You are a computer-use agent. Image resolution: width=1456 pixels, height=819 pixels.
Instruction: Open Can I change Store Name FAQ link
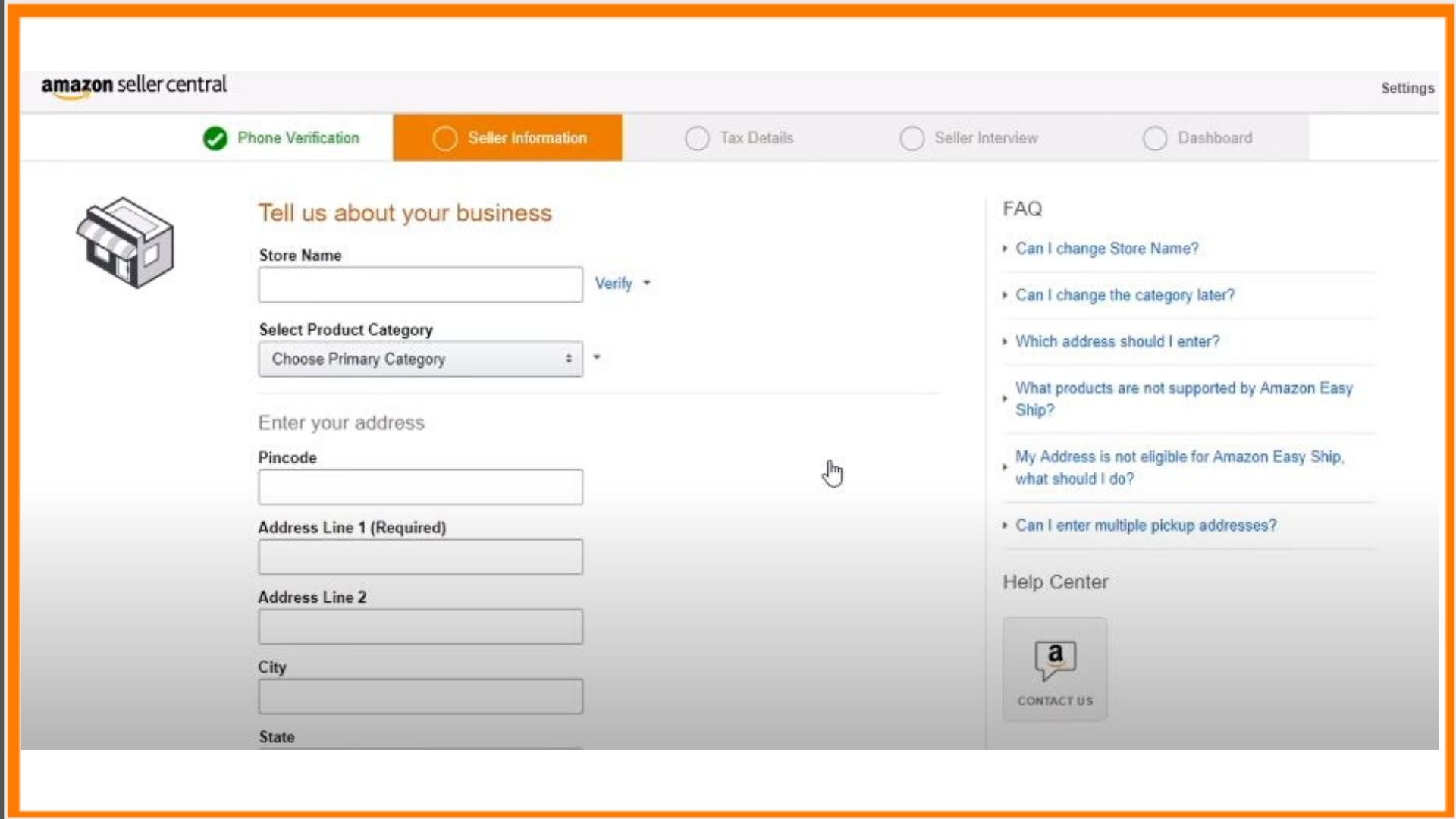(1107, 248)
